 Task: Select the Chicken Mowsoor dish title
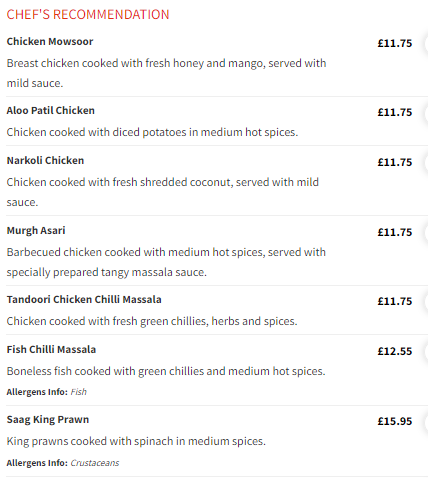tap(50, 42)
